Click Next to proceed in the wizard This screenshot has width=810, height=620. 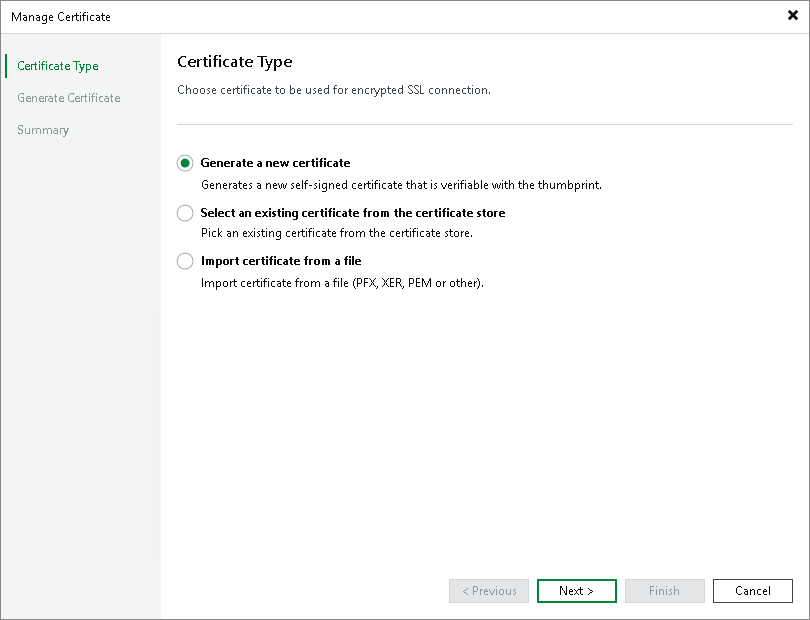click(x=576, y=590)
